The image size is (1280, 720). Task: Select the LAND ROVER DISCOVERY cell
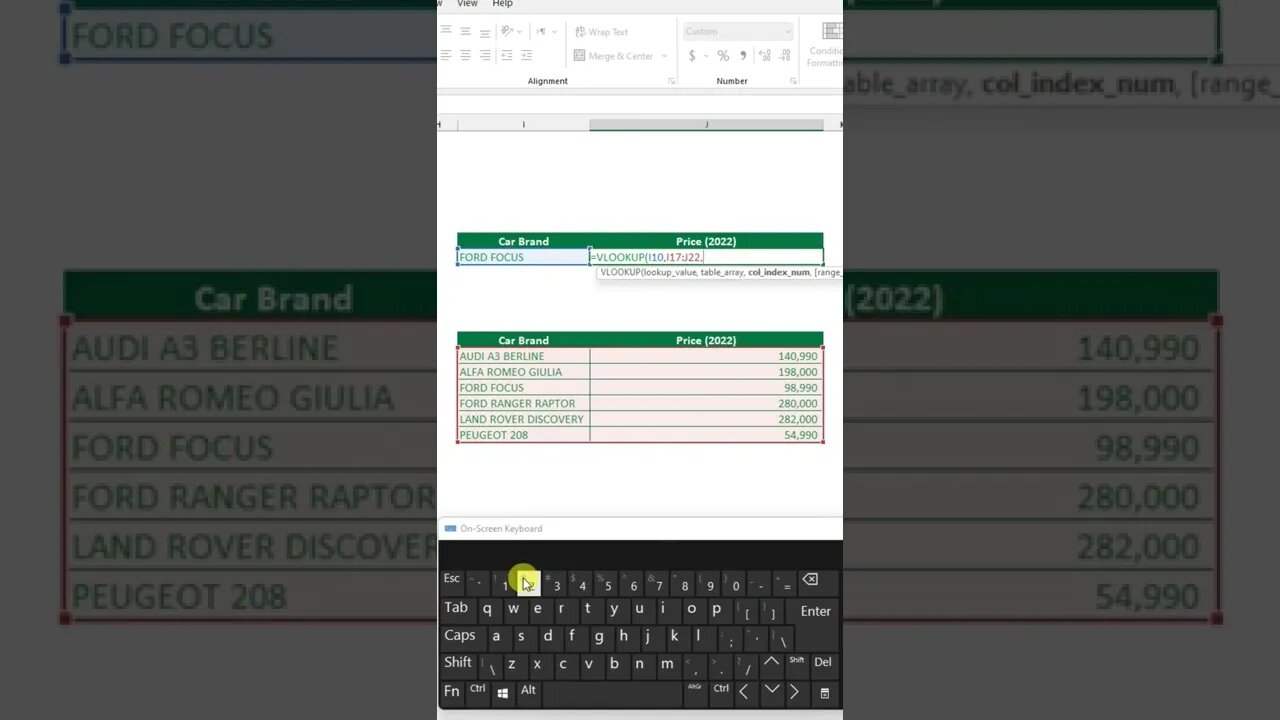[523, 419]
